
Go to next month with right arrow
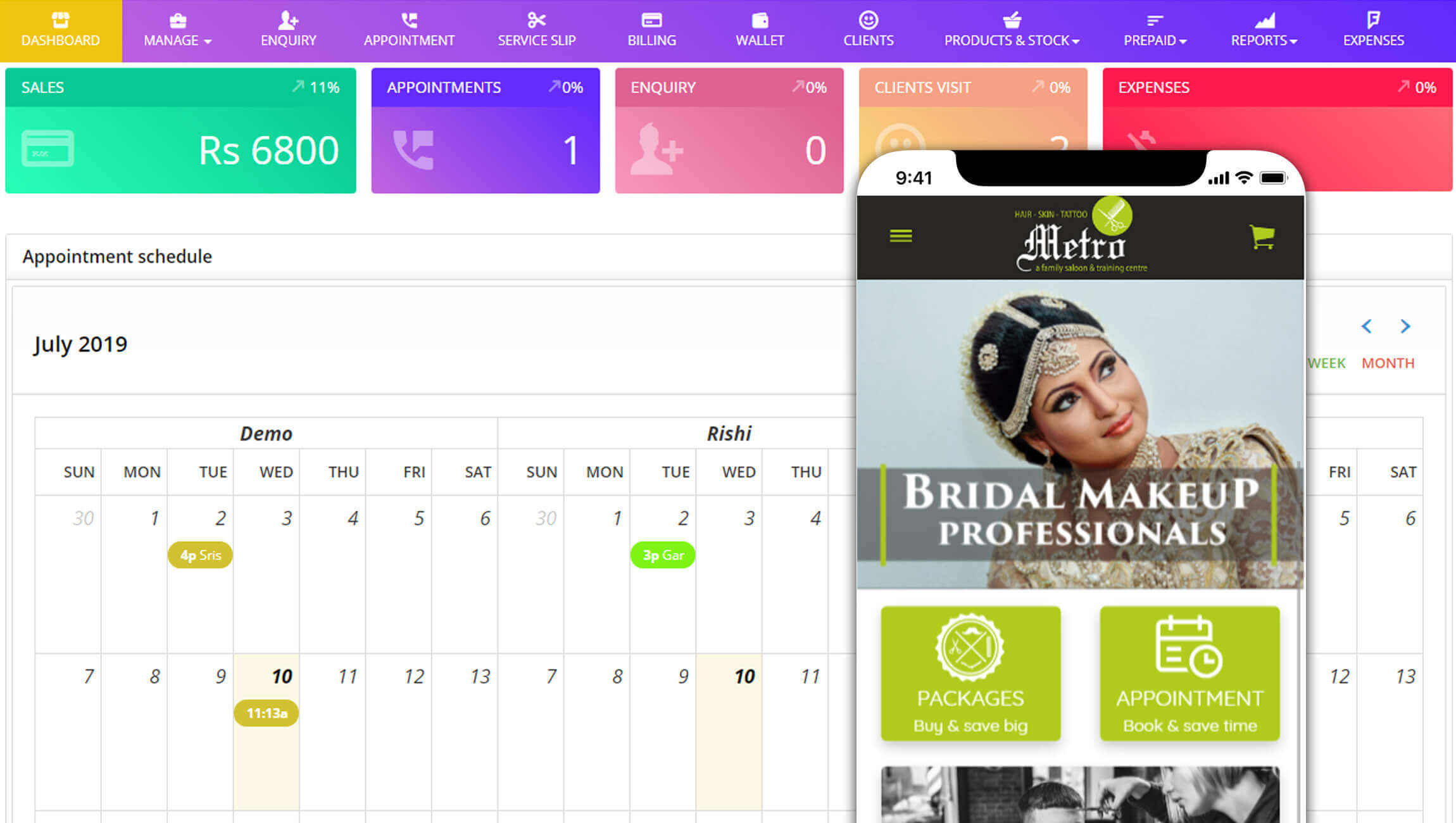point(1405,326)
